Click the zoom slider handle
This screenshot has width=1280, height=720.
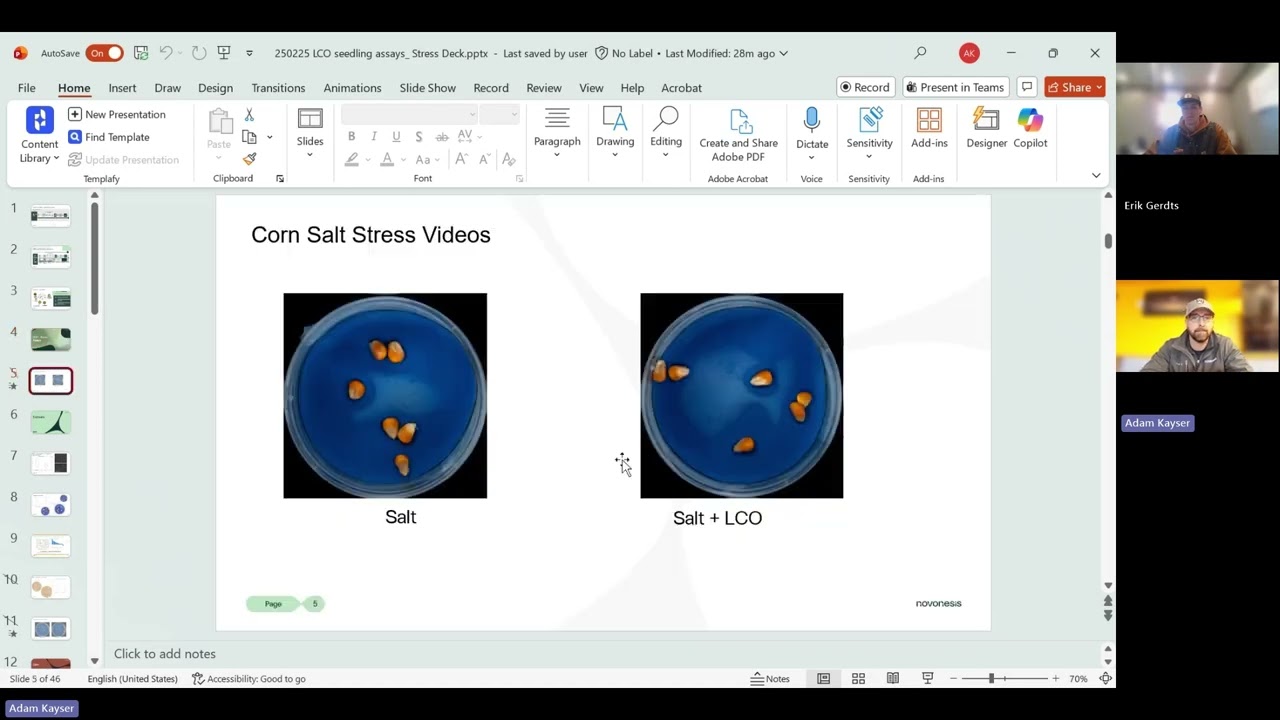point(991,678)
